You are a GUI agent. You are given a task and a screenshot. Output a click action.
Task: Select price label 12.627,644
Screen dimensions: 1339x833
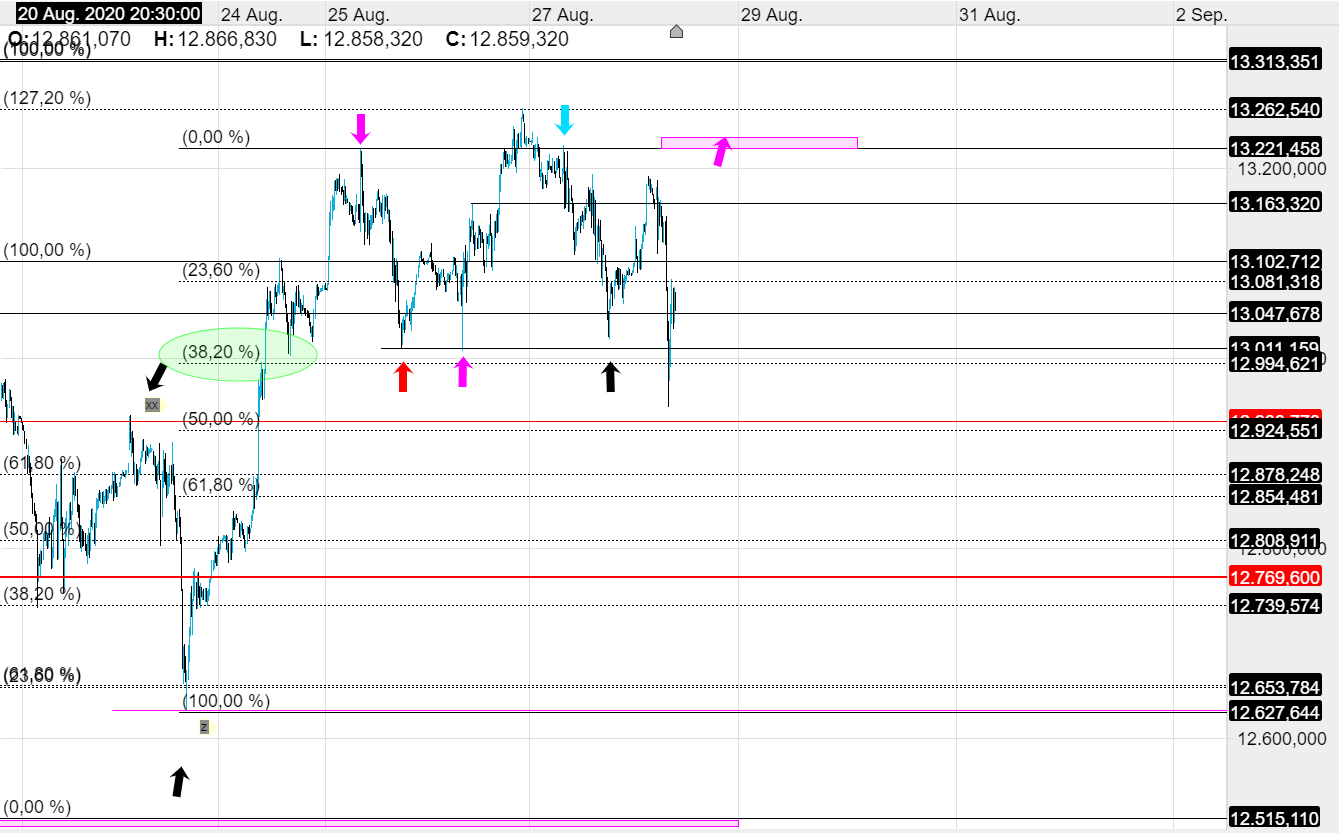[x=1275, y=712]
